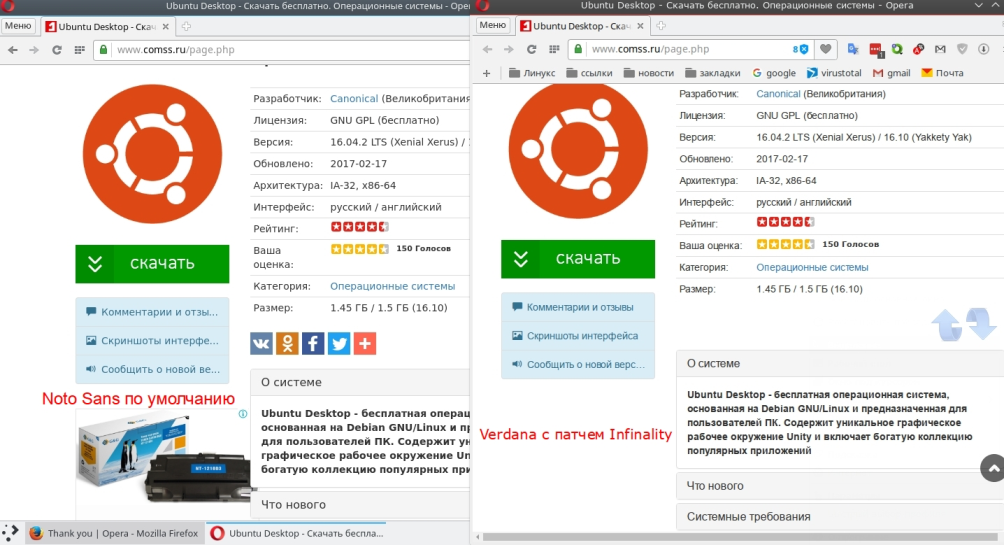This screenshot has width=1004, height=545.
Task: Open закладки bookmarks folder
Action: (x=712, y=73)
